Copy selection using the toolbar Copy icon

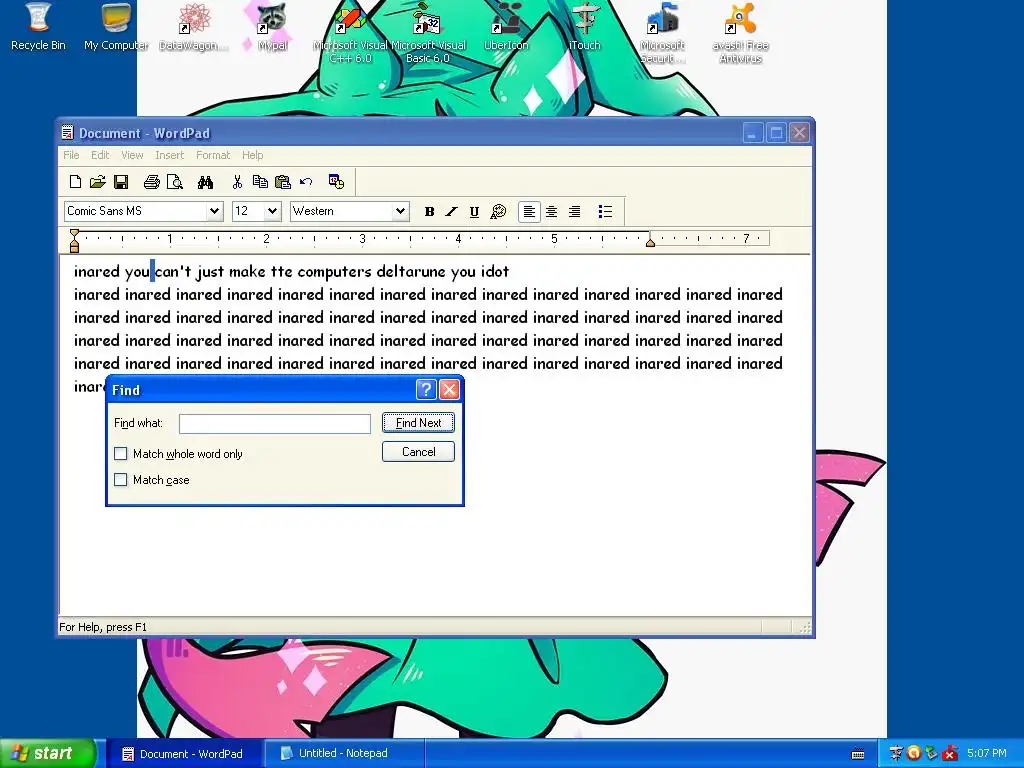tap(260, 182)
